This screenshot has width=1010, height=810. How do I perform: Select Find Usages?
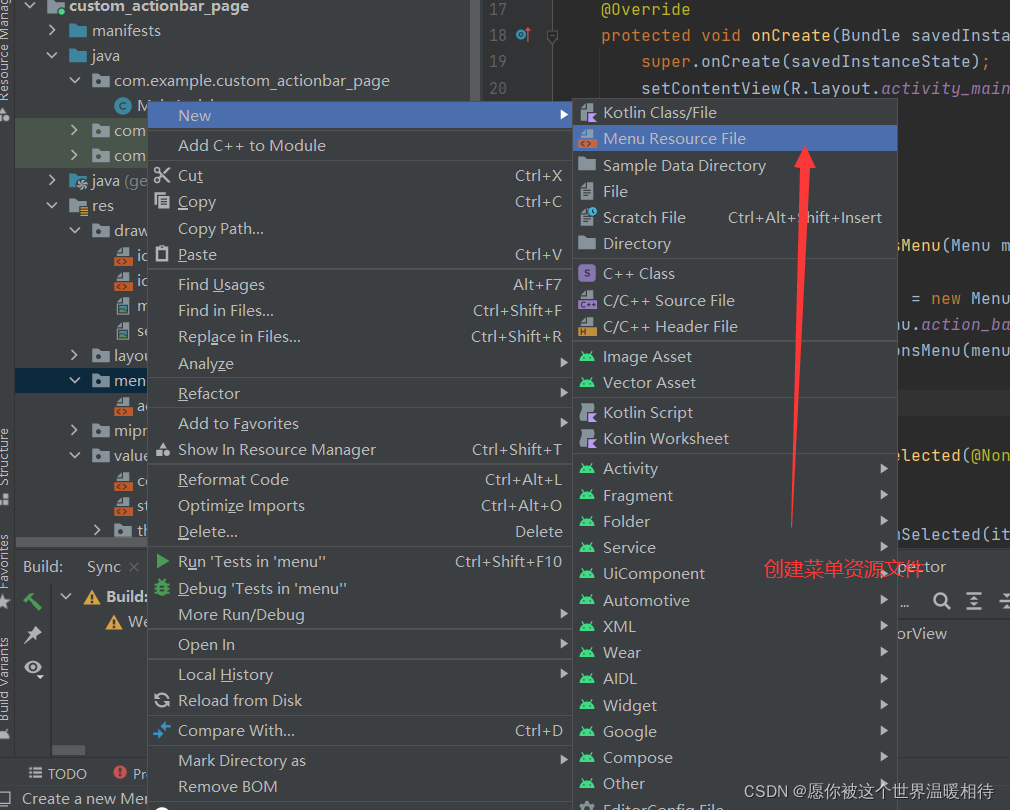[360, 284]
